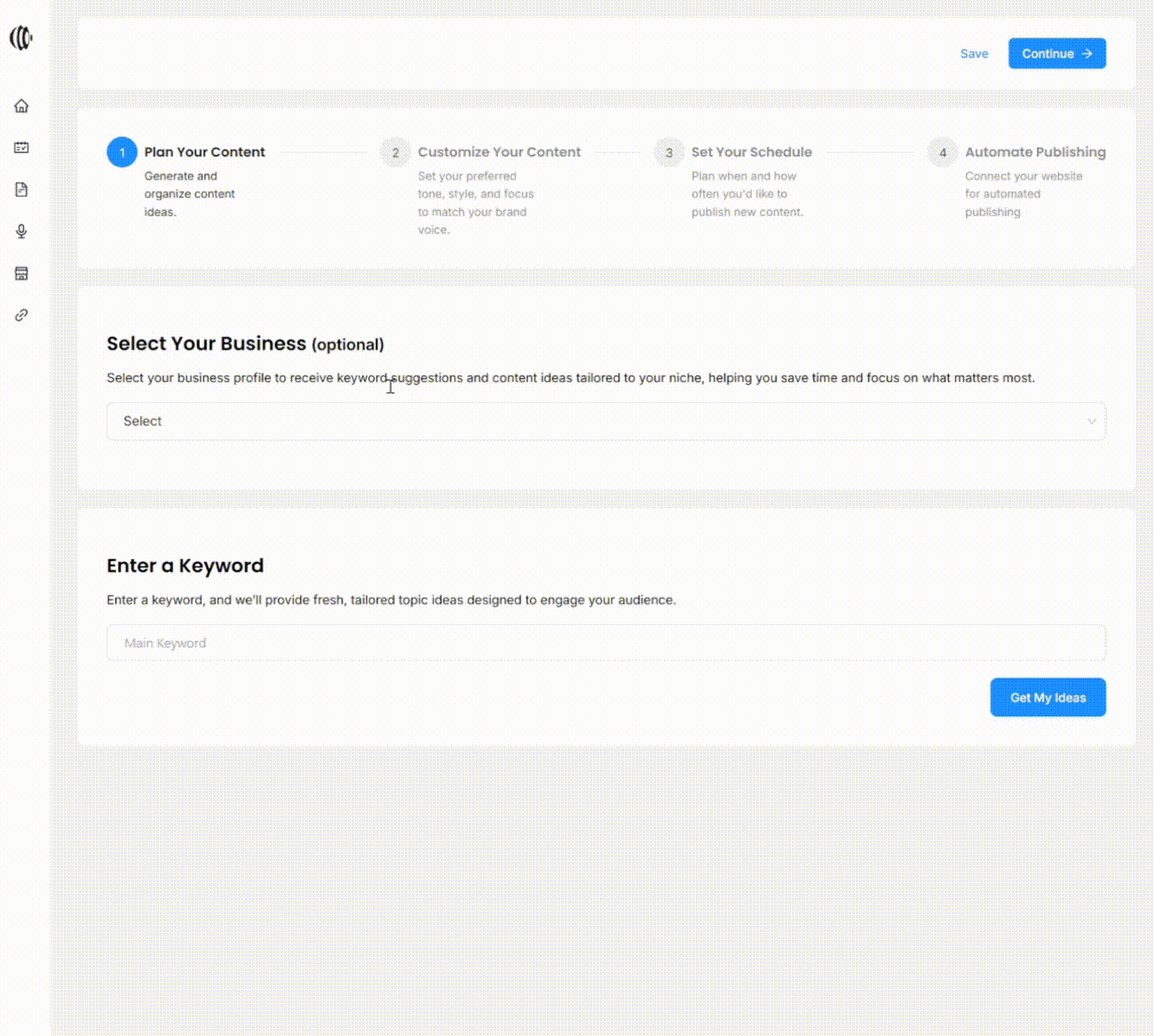Focus the Main Keyword input field
Screen dimensions: 1154x1036
(x=605, y=643)
